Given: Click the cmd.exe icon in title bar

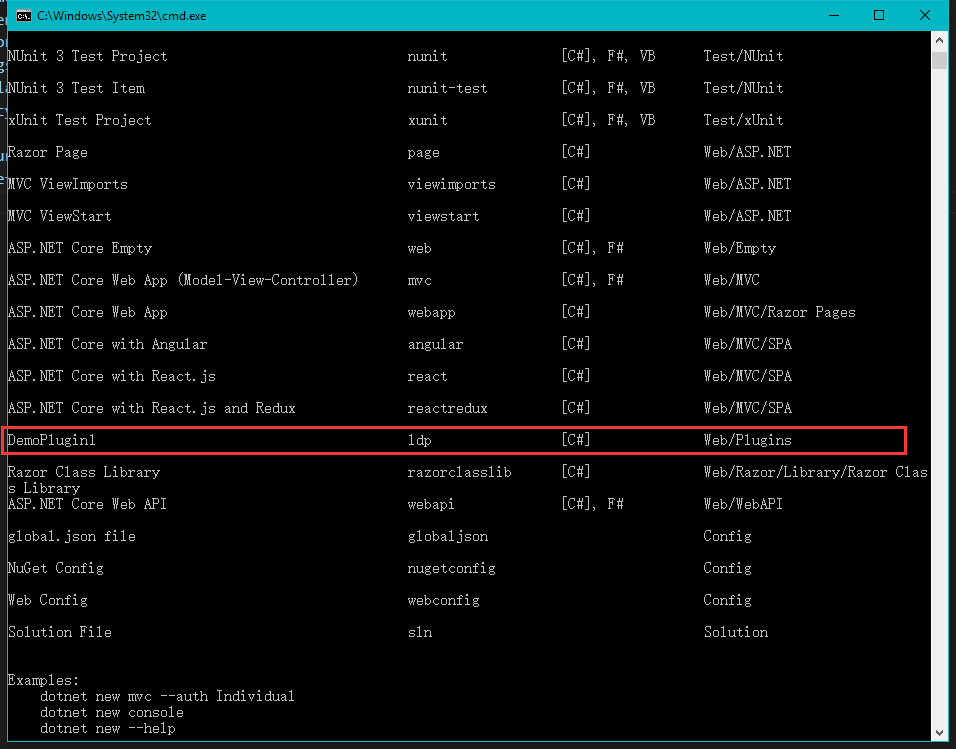Looking at the screenshot, I should point(23,15).
